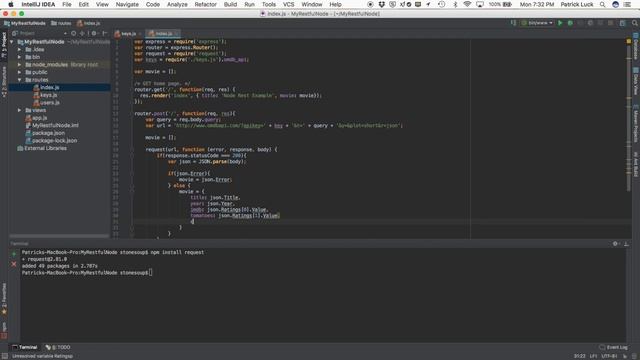Run the bin/www configuration with green play button

[x=560, y=23]
